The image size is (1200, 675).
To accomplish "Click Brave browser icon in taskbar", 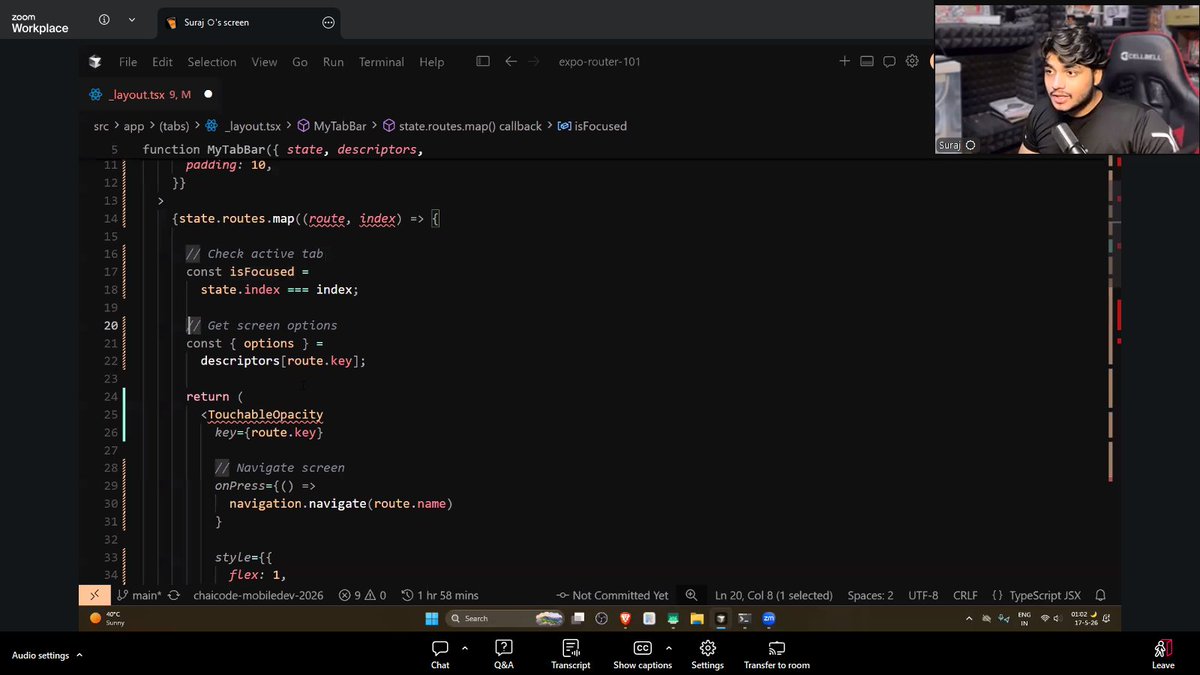I will pos(626,618).
